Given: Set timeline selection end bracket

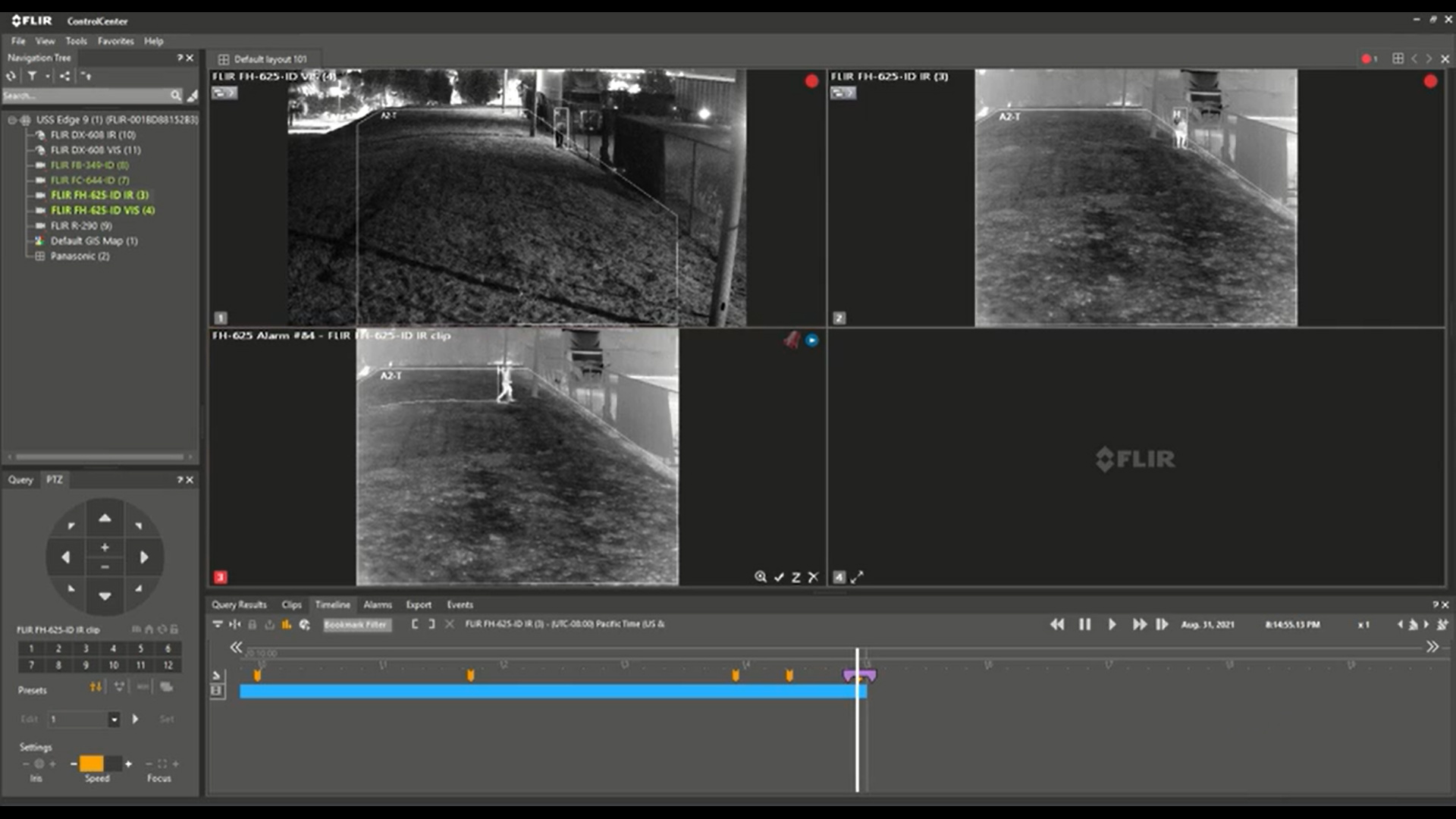Looking at the screenshot, I should pos(431,624).
